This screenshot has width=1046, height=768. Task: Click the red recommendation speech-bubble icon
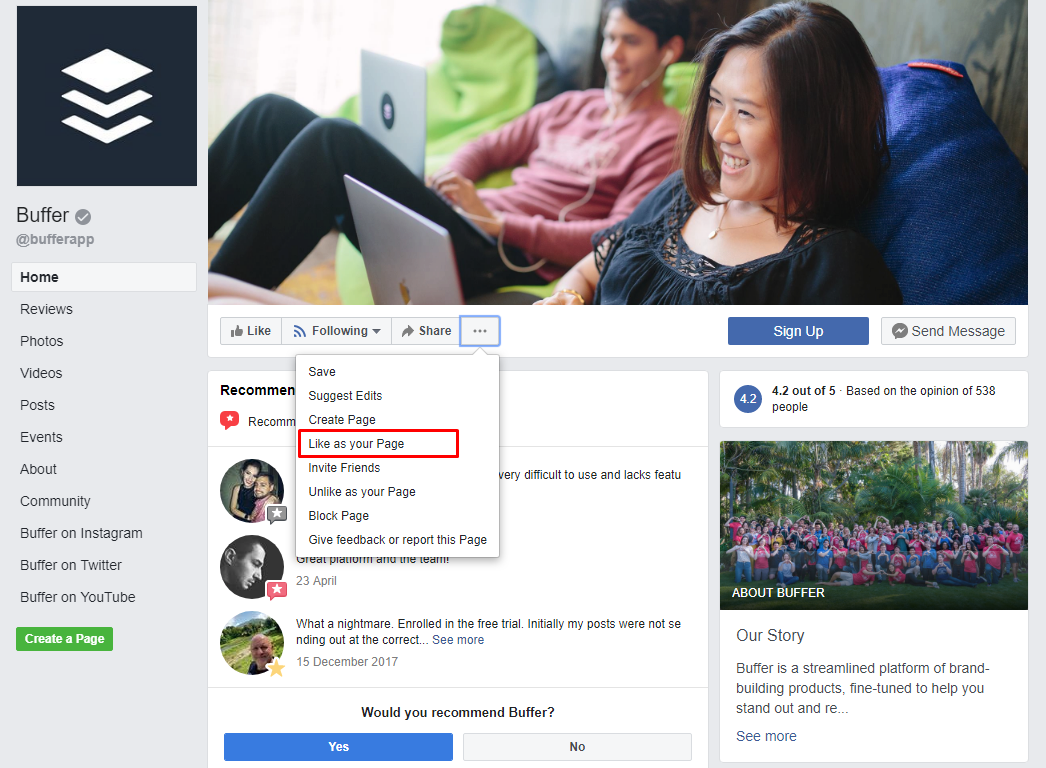[x=229, y=420]
